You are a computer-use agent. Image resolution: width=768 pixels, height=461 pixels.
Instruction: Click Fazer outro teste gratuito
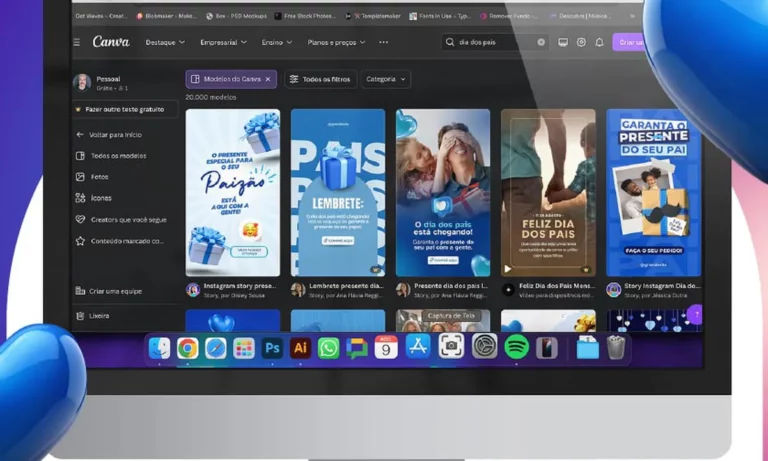(x=125, y=109)
